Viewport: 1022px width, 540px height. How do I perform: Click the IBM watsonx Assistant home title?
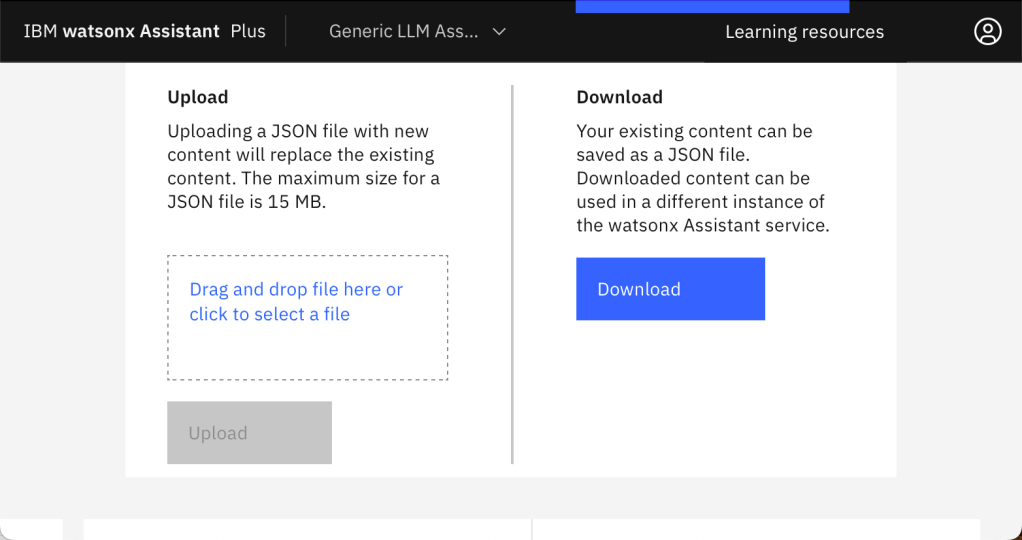coord(121,31)
